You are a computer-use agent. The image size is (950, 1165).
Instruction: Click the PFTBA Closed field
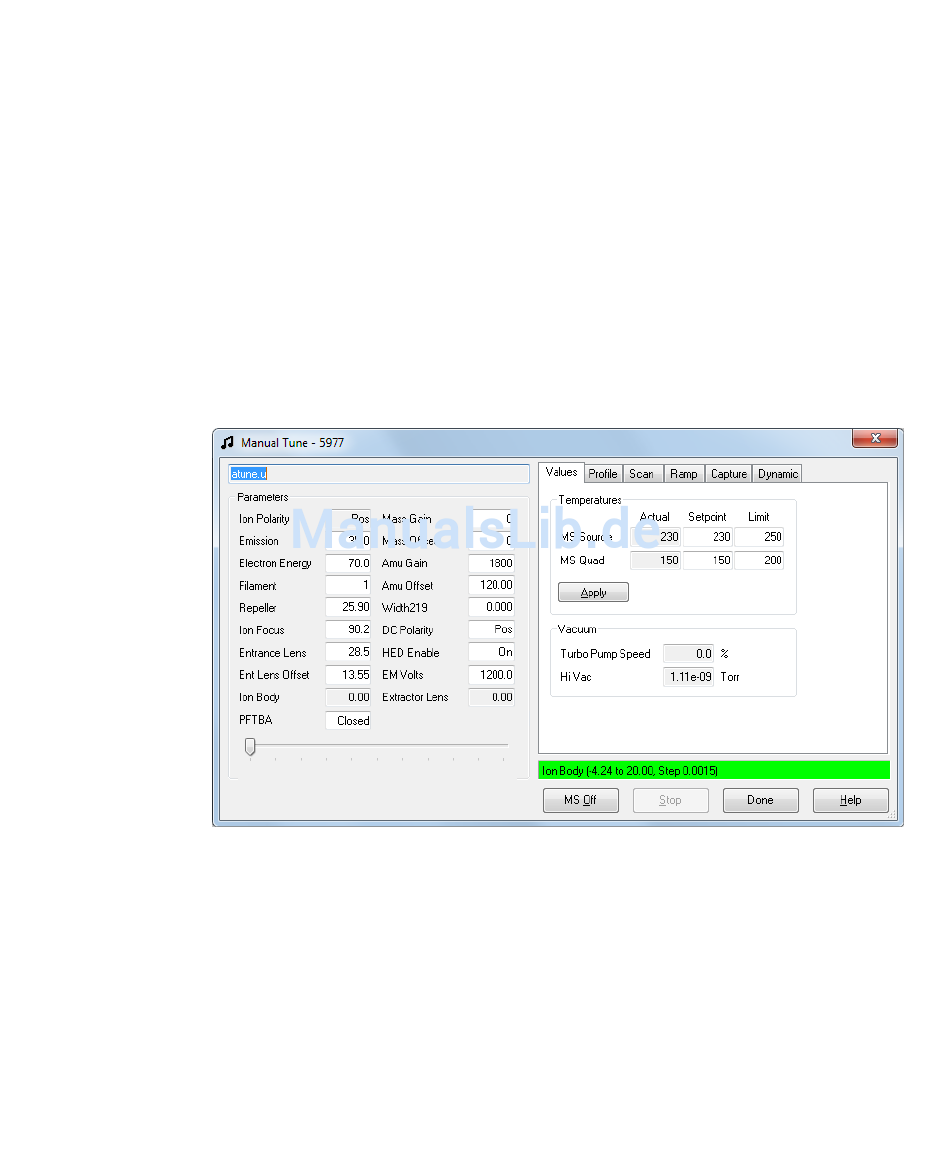(x=348, y=721)
